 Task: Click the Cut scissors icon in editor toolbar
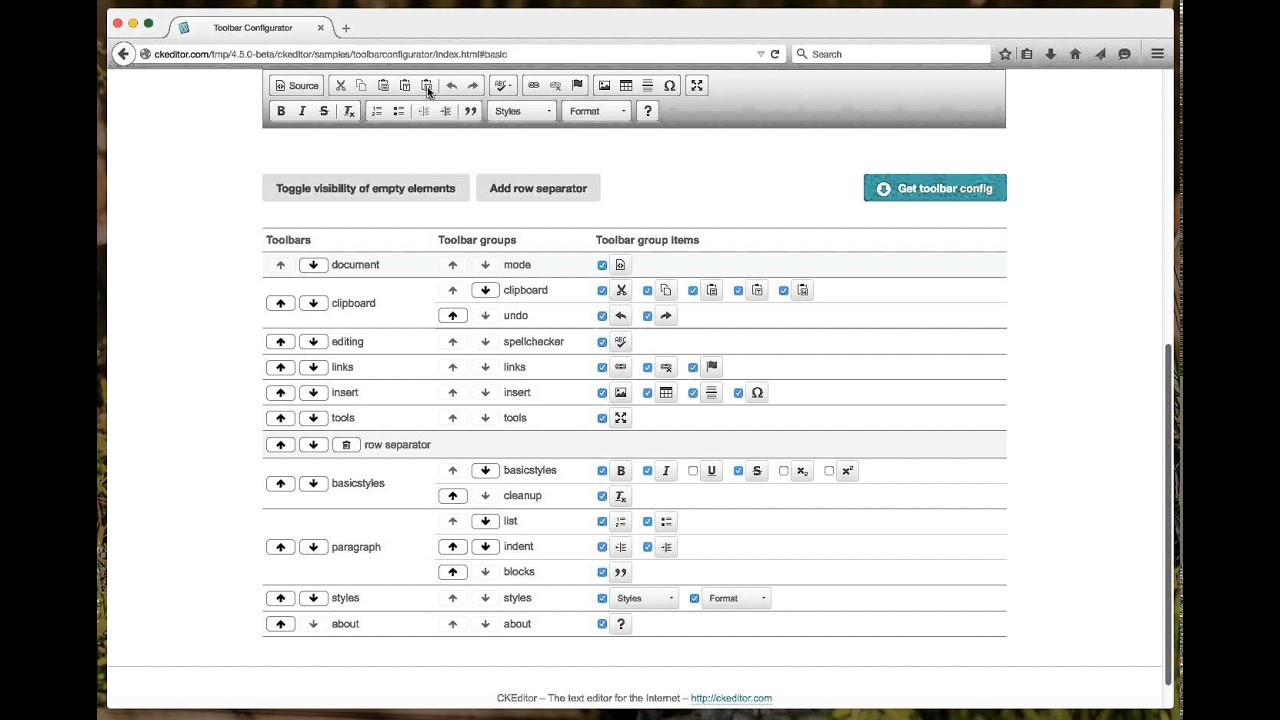(x=340, y=86)
